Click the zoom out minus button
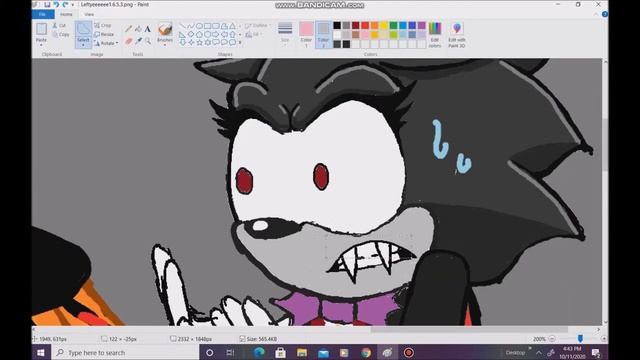This screenshot has height=360, width=640. [552, 339]
